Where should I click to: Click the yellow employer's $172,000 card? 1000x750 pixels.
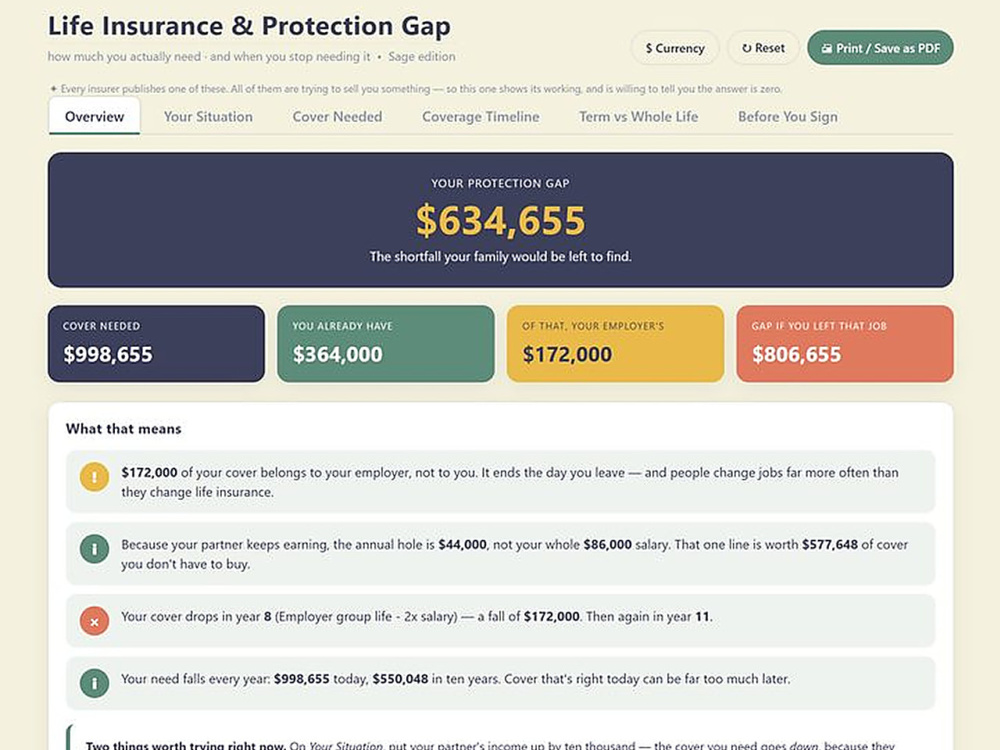tap(615, 344)
